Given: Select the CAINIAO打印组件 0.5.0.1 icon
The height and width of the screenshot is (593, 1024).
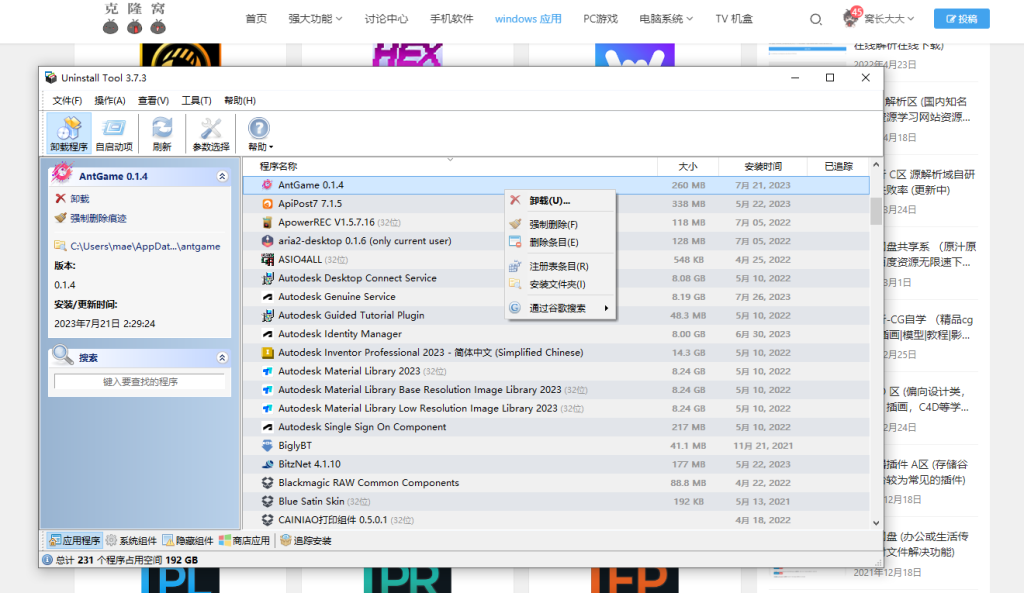Looking at the screenshot, I should pos(267,520).
